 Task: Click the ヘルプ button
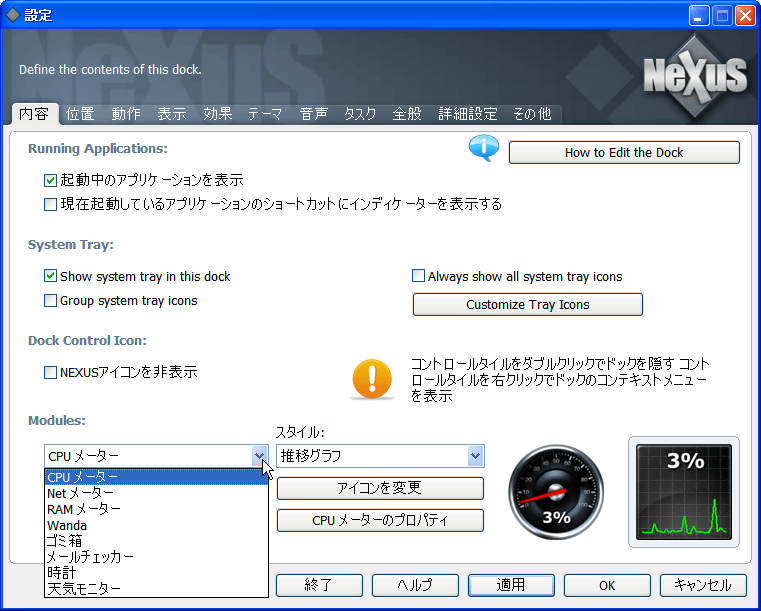point(415,585)
